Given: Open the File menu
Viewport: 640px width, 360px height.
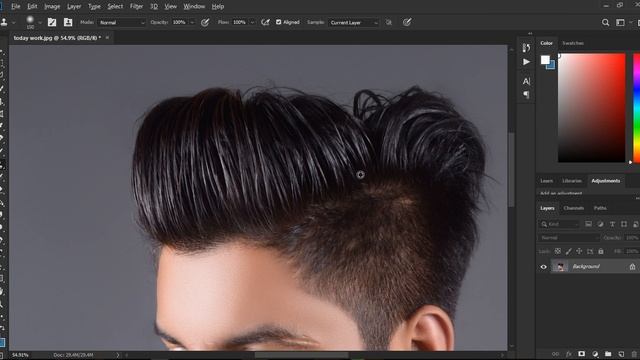Looking at the screenshot, I should tap(16, 7).
